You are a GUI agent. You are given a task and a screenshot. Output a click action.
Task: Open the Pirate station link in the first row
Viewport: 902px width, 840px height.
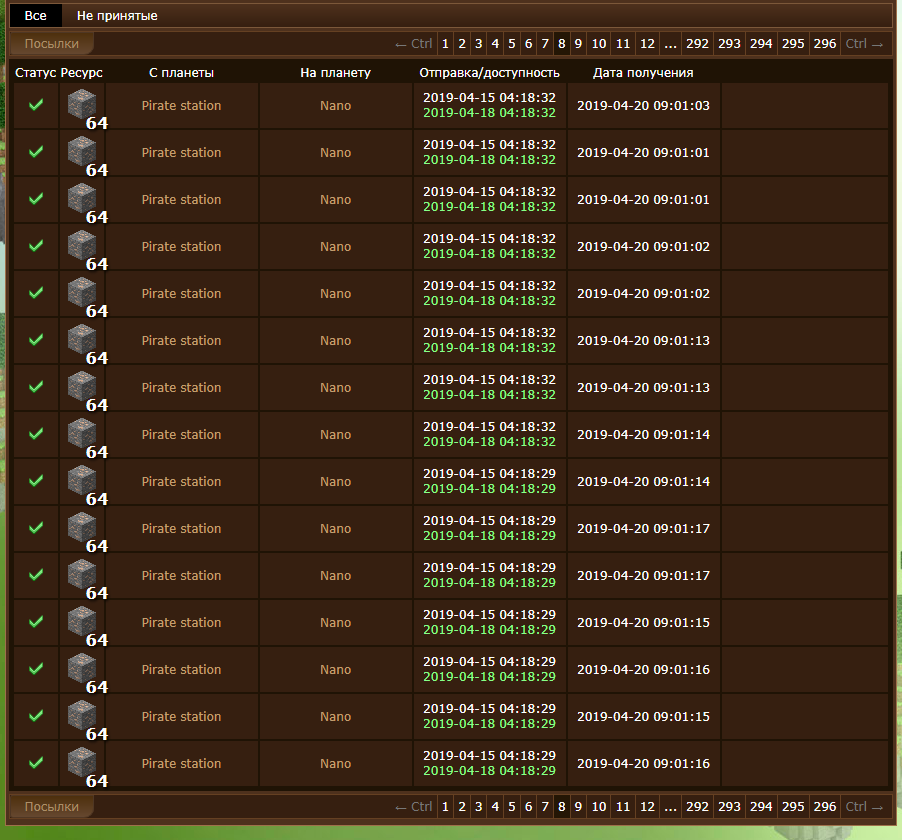(x=181, y=105)
